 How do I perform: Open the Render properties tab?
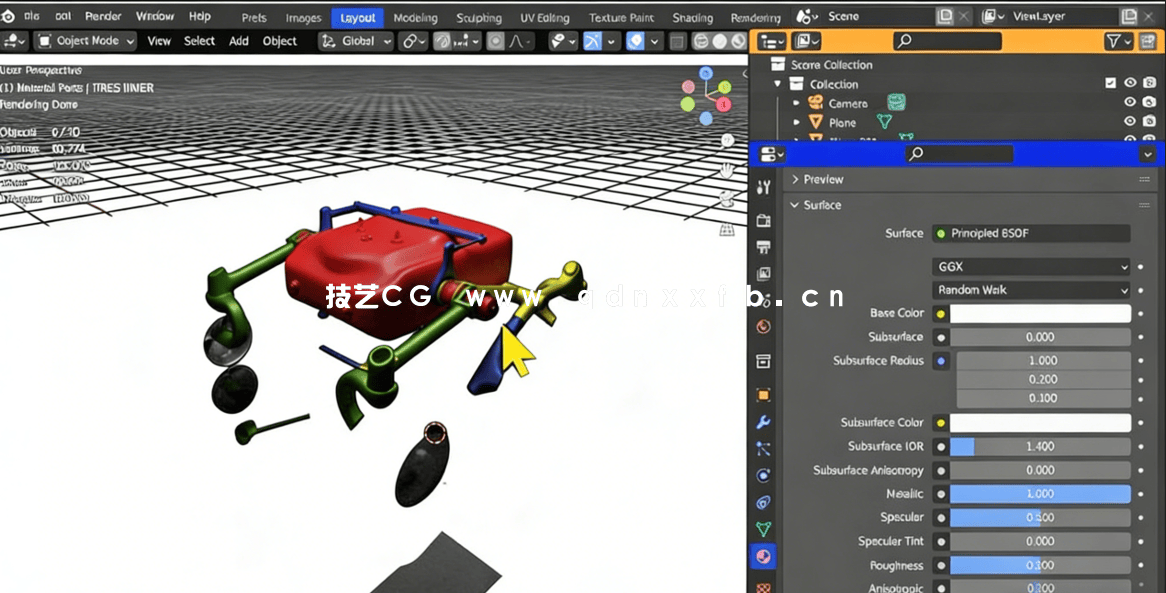coord(763,219)
